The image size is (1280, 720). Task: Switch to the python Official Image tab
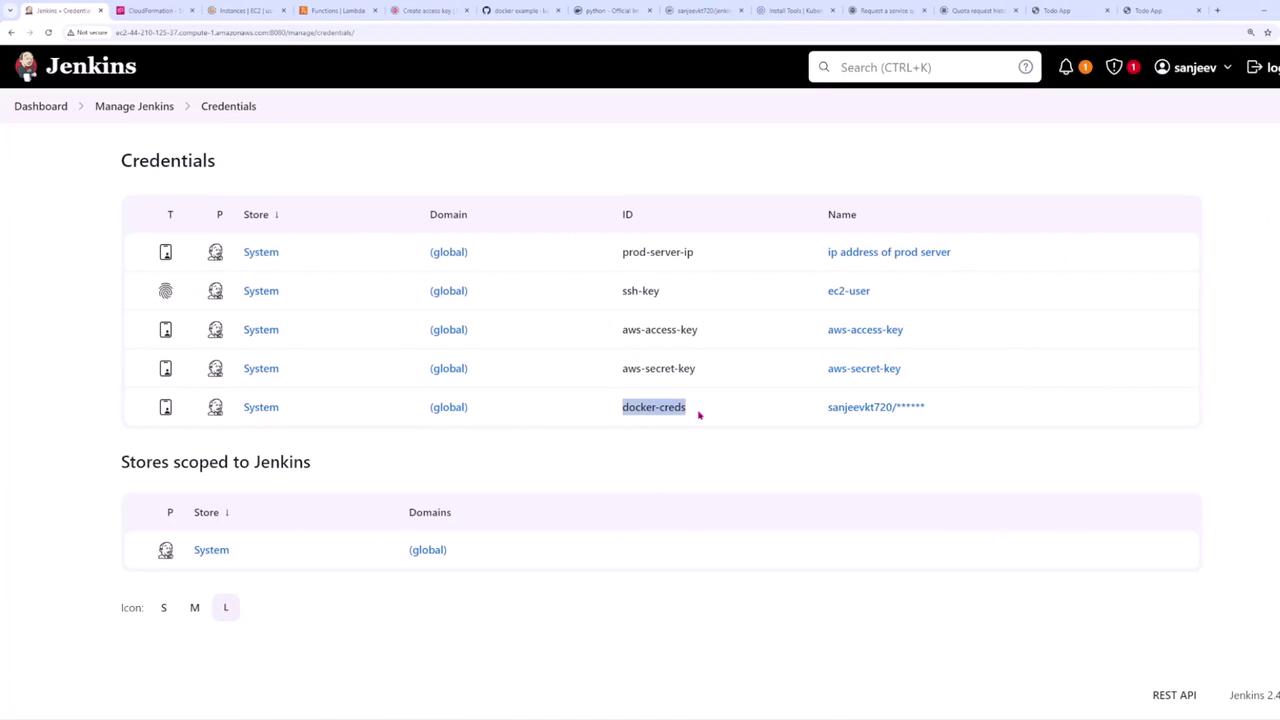pos(612,10)
